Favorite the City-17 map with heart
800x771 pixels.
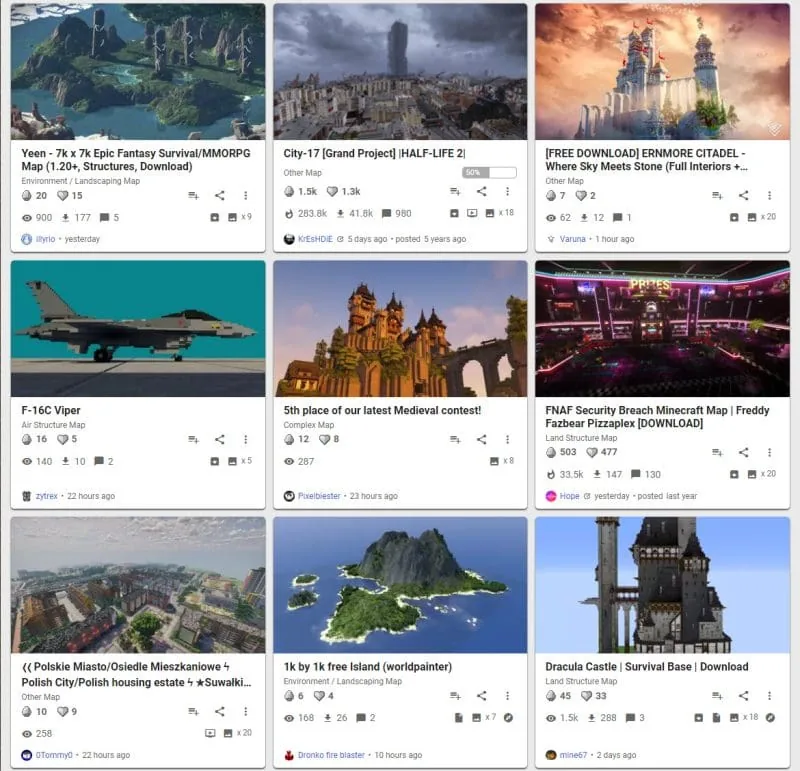(332, 191)
